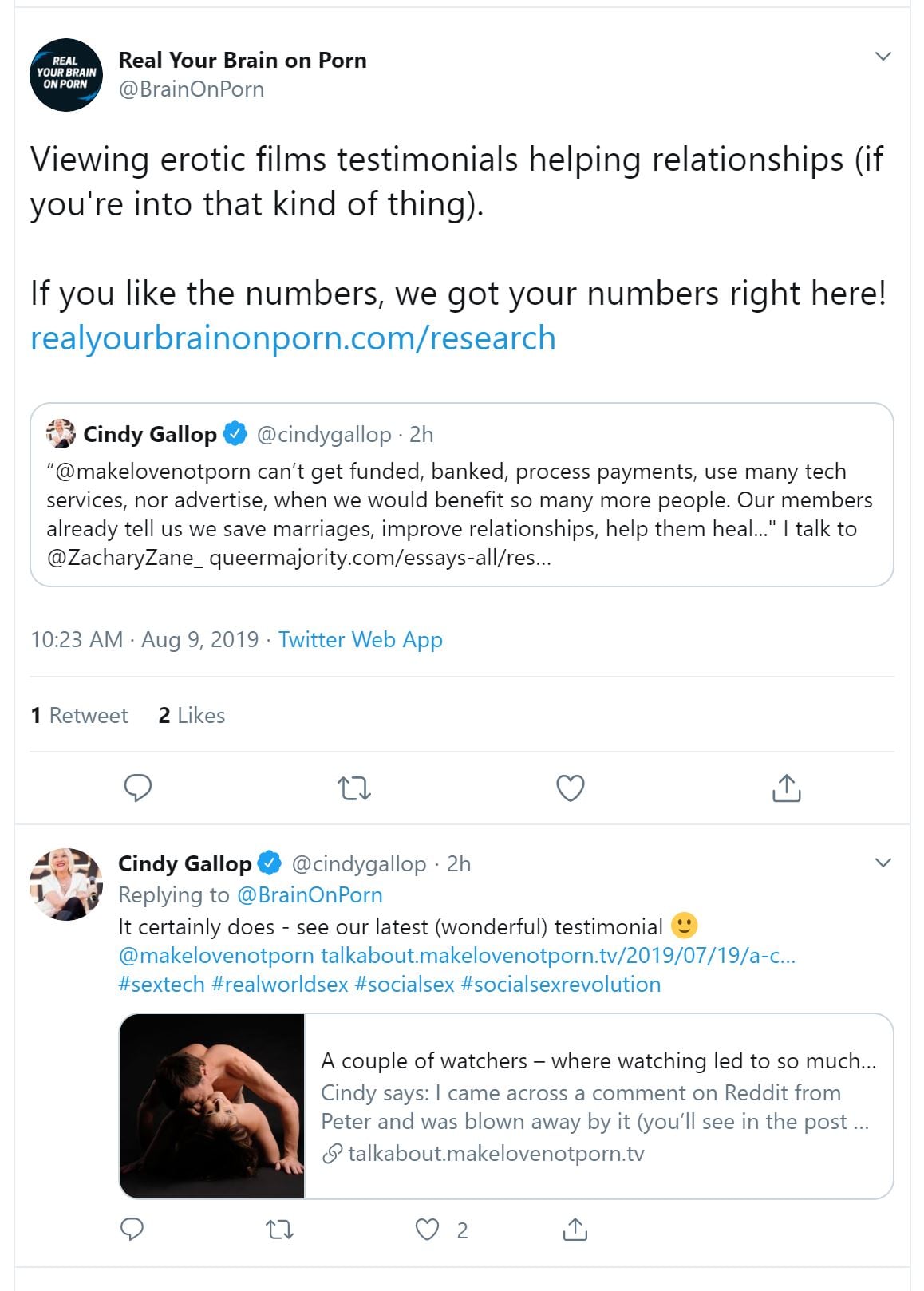Open the main tweet's options chevron
The image size is (924, 1291).
click(x=883, y=56)
